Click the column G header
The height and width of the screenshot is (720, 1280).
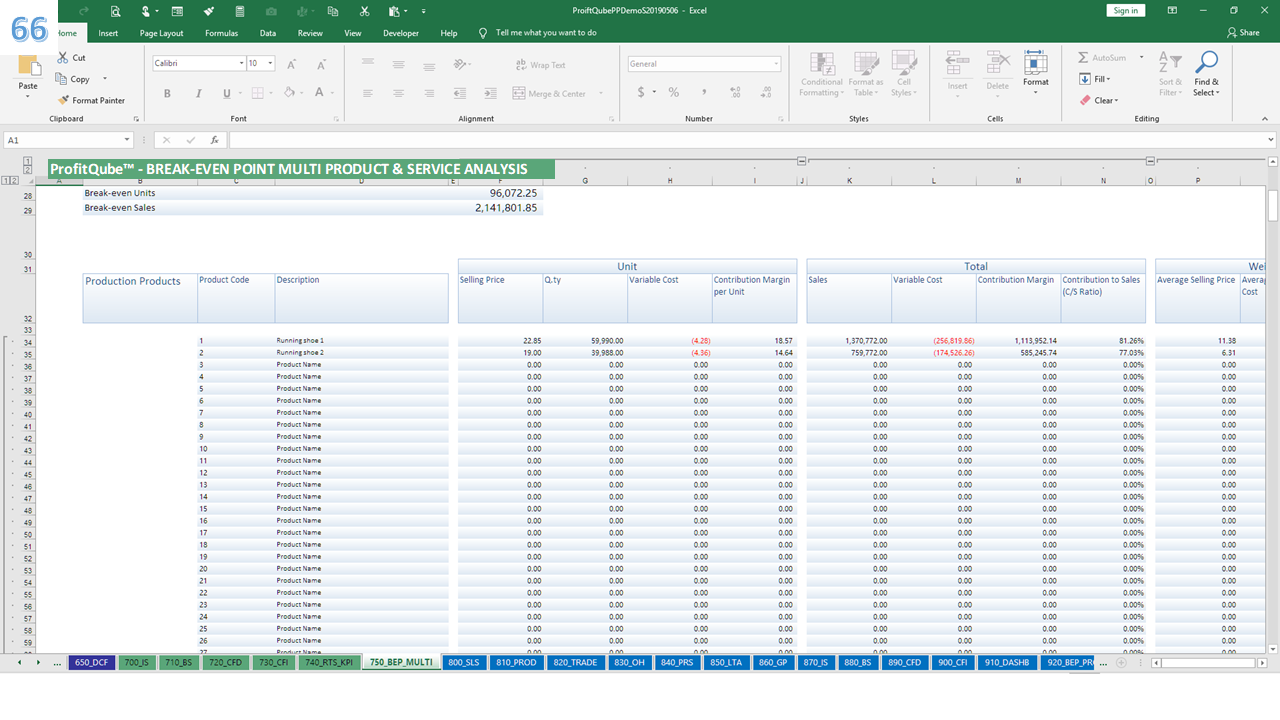click(584, 181)
